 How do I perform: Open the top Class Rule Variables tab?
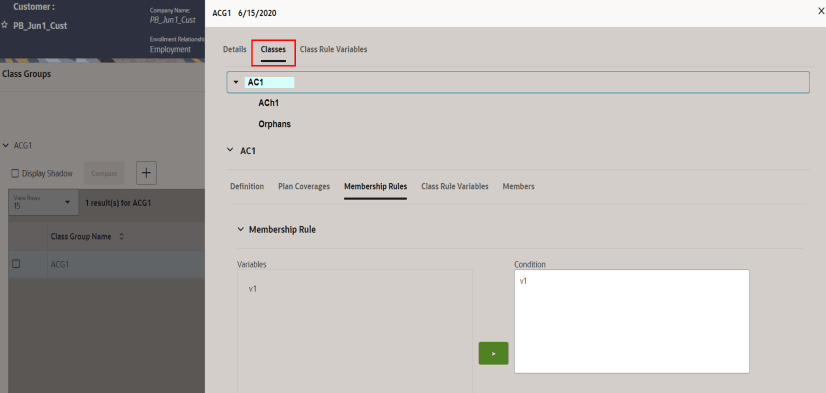tap(333, 50)
